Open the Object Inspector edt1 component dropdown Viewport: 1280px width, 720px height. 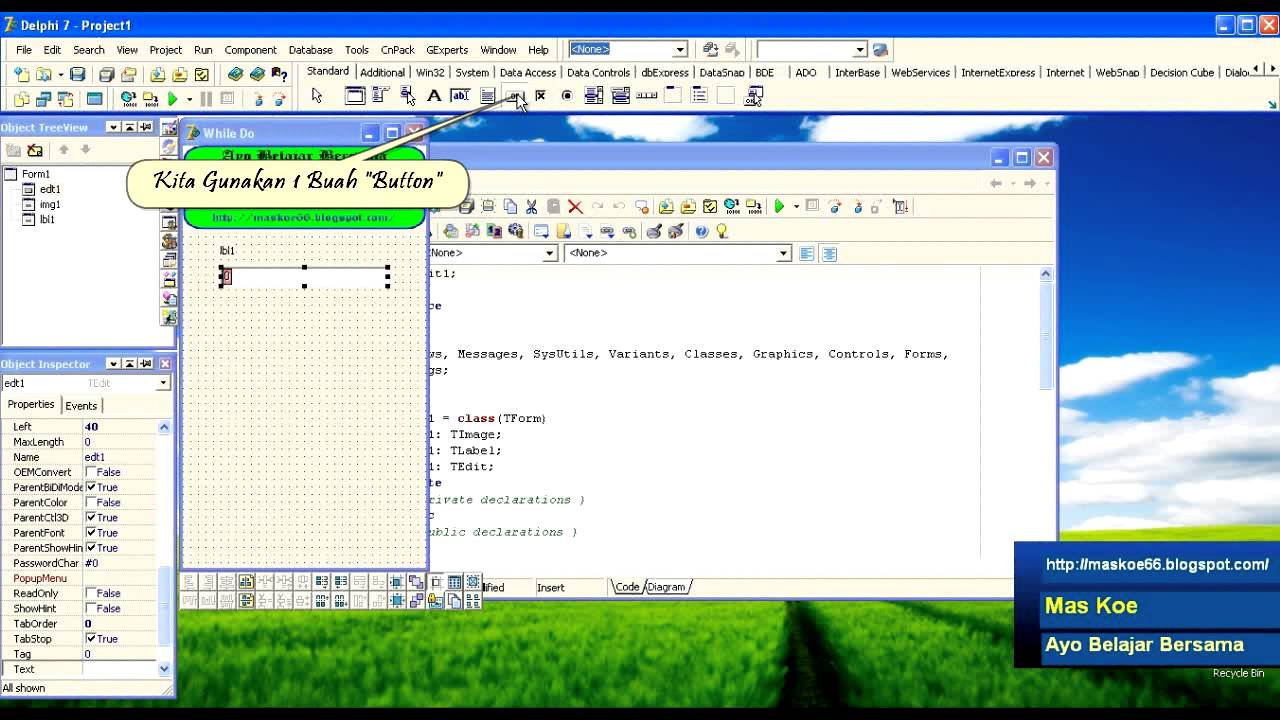click(x=163, y=383)
